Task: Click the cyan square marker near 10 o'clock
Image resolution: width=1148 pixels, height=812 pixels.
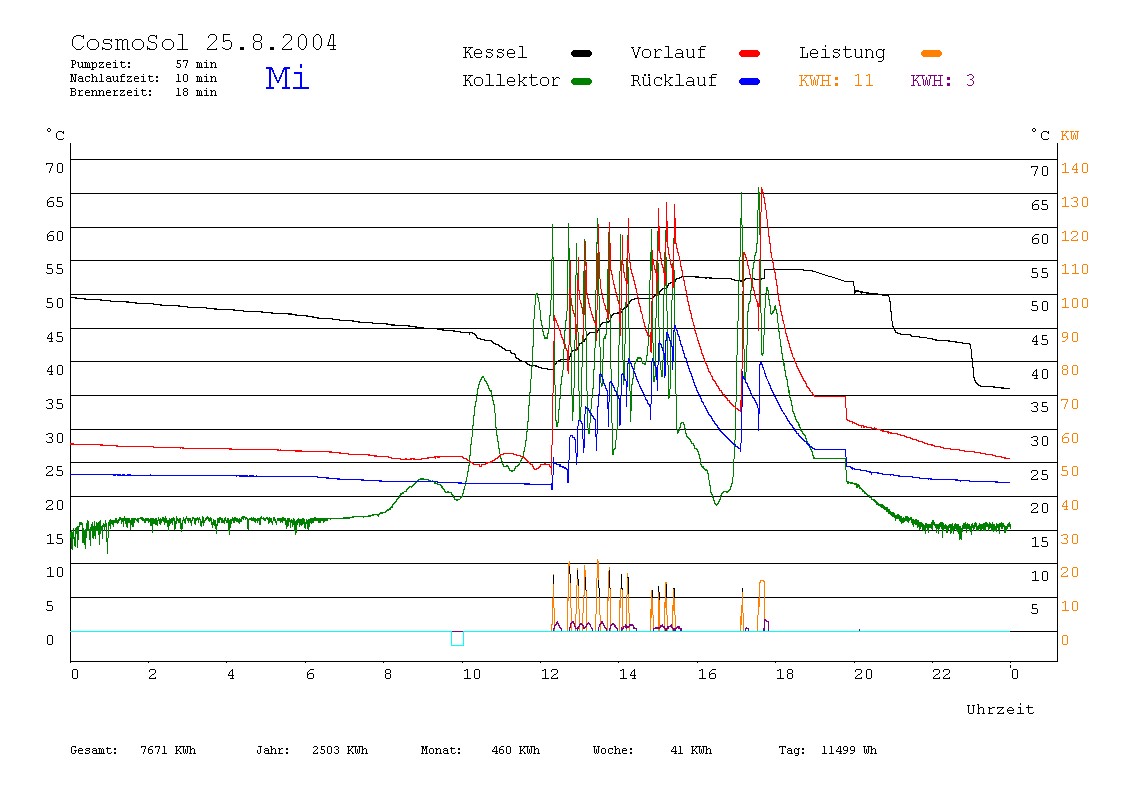Action: coord(457,638)
